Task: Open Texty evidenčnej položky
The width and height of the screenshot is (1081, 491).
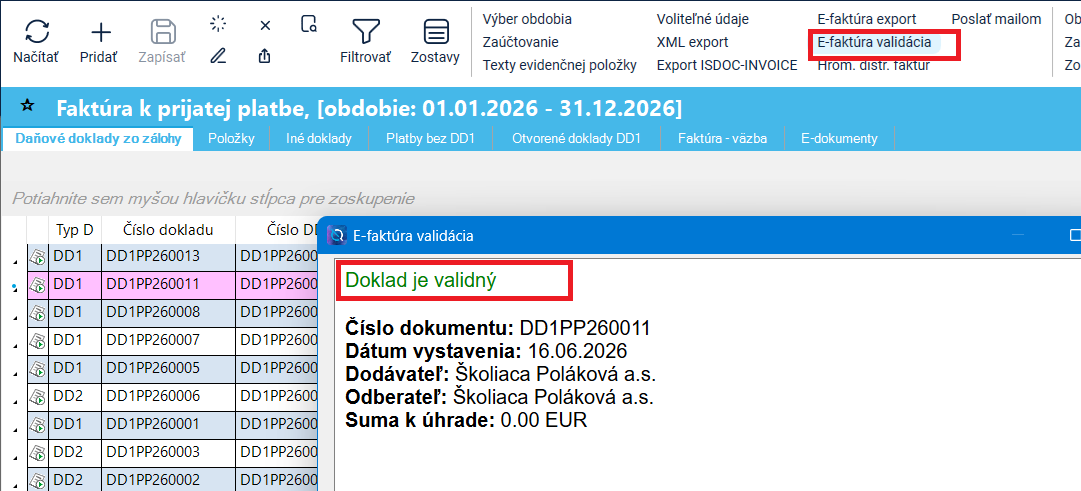Action: click(x=560, y=66)
